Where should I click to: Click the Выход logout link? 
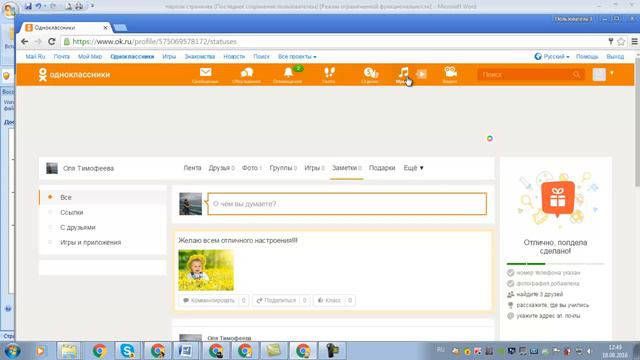(615, 57)
